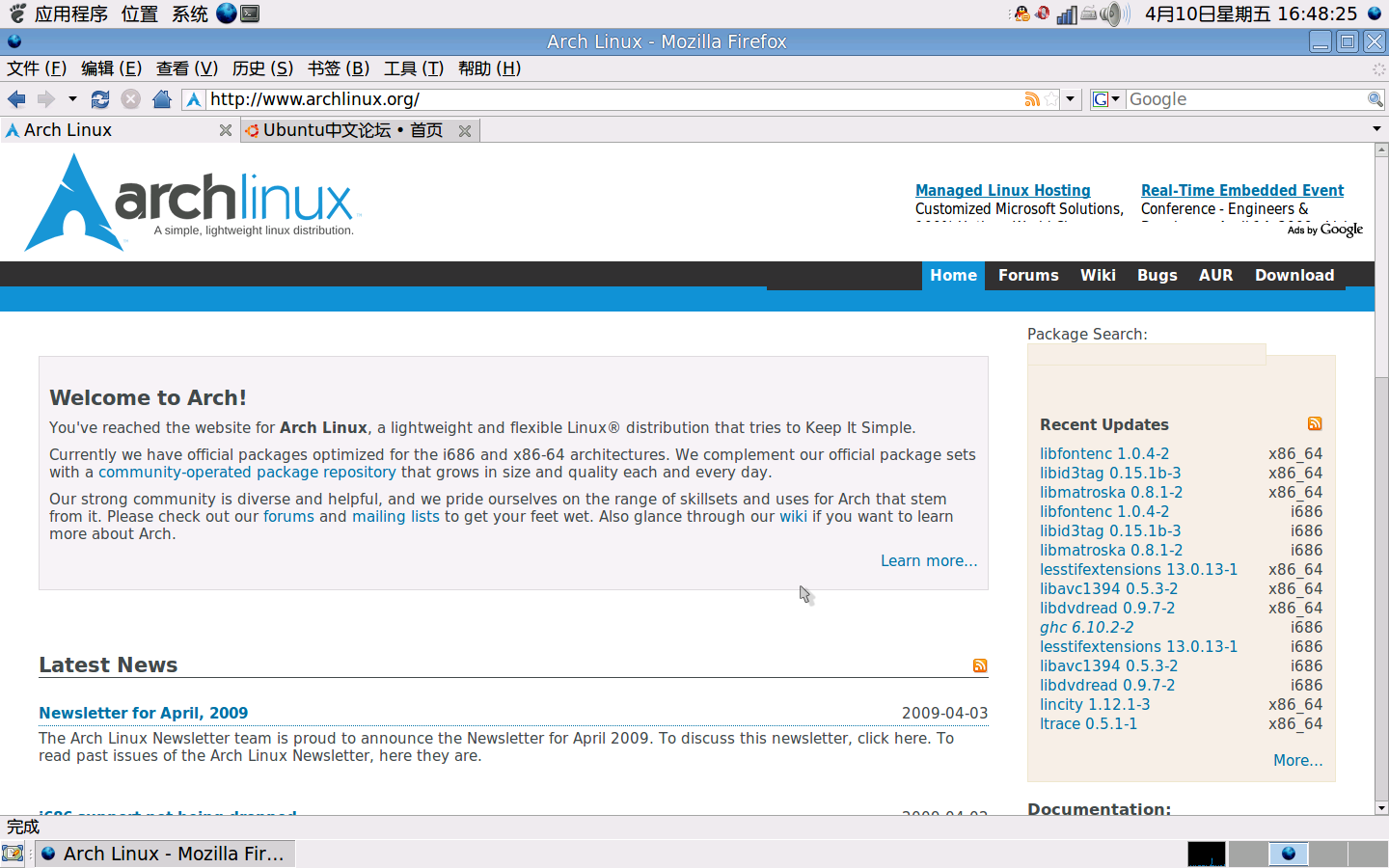The image size is (1389, 868).
Task: Open the 工具 (T) menu
Action: [x=414, y=68]
